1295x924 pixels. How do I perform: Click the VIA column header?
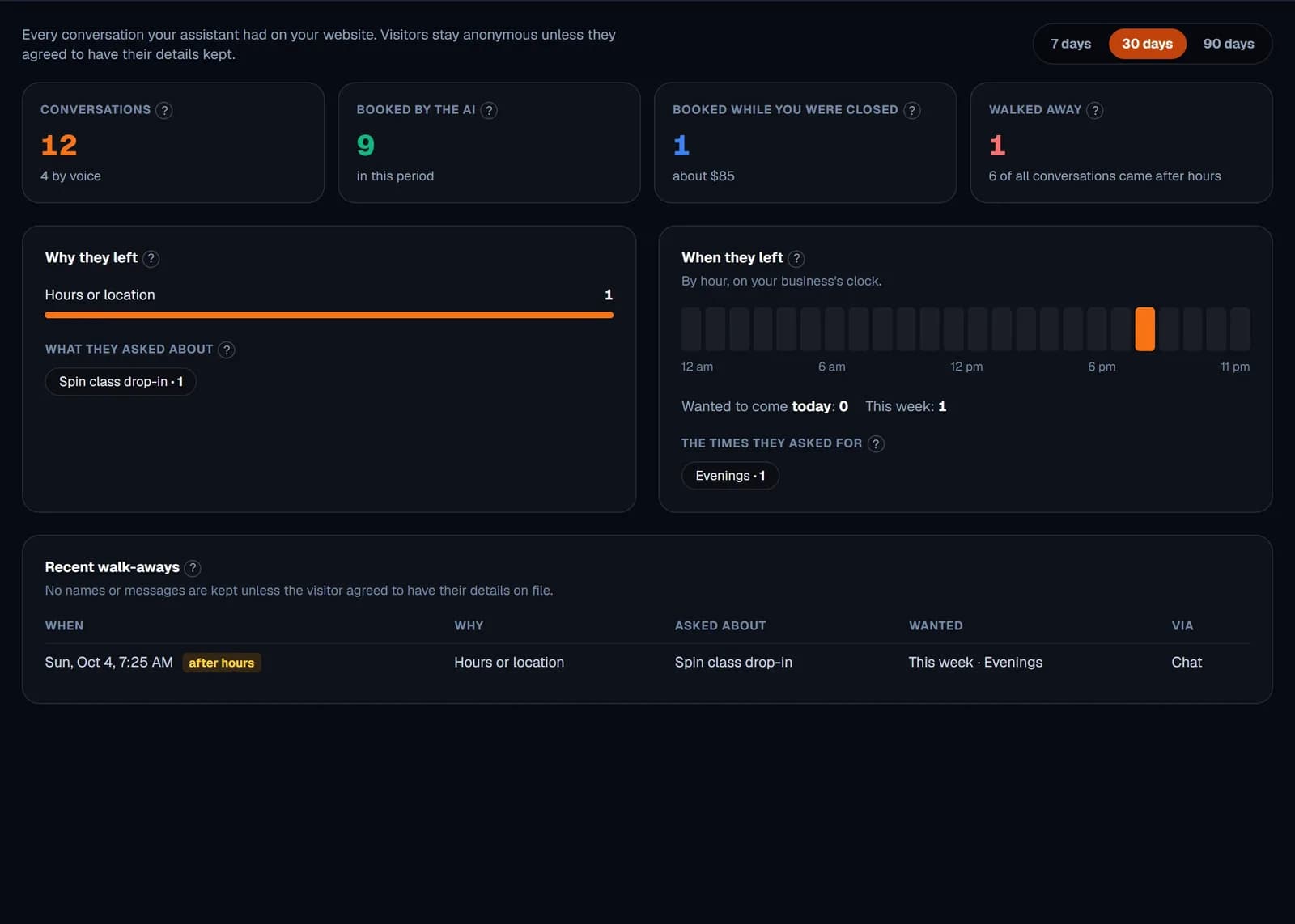click(x=1182, y=625)
